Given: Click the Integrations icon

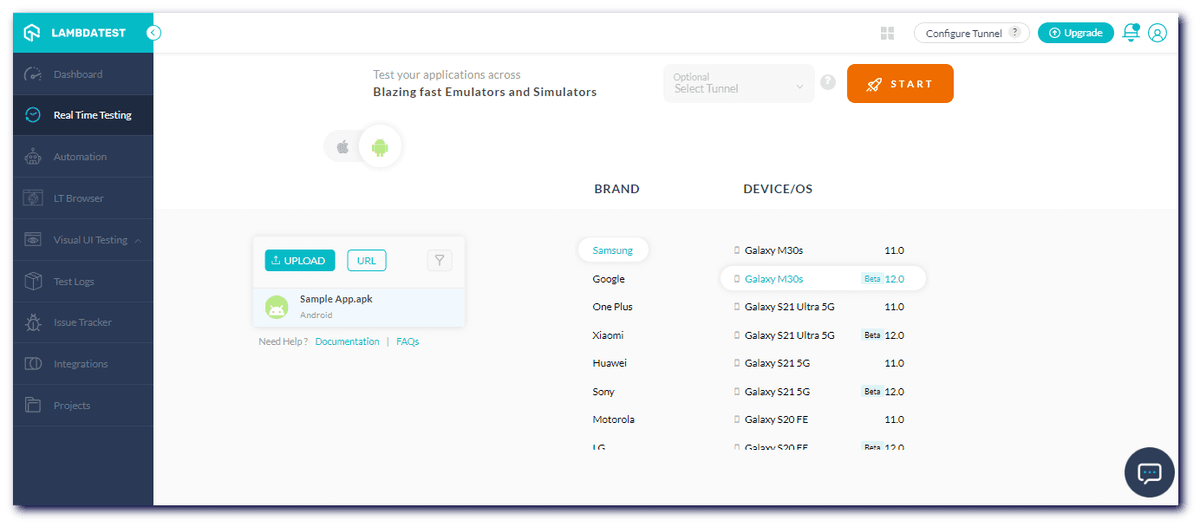Looking at the screenshot, I should 33,364.
